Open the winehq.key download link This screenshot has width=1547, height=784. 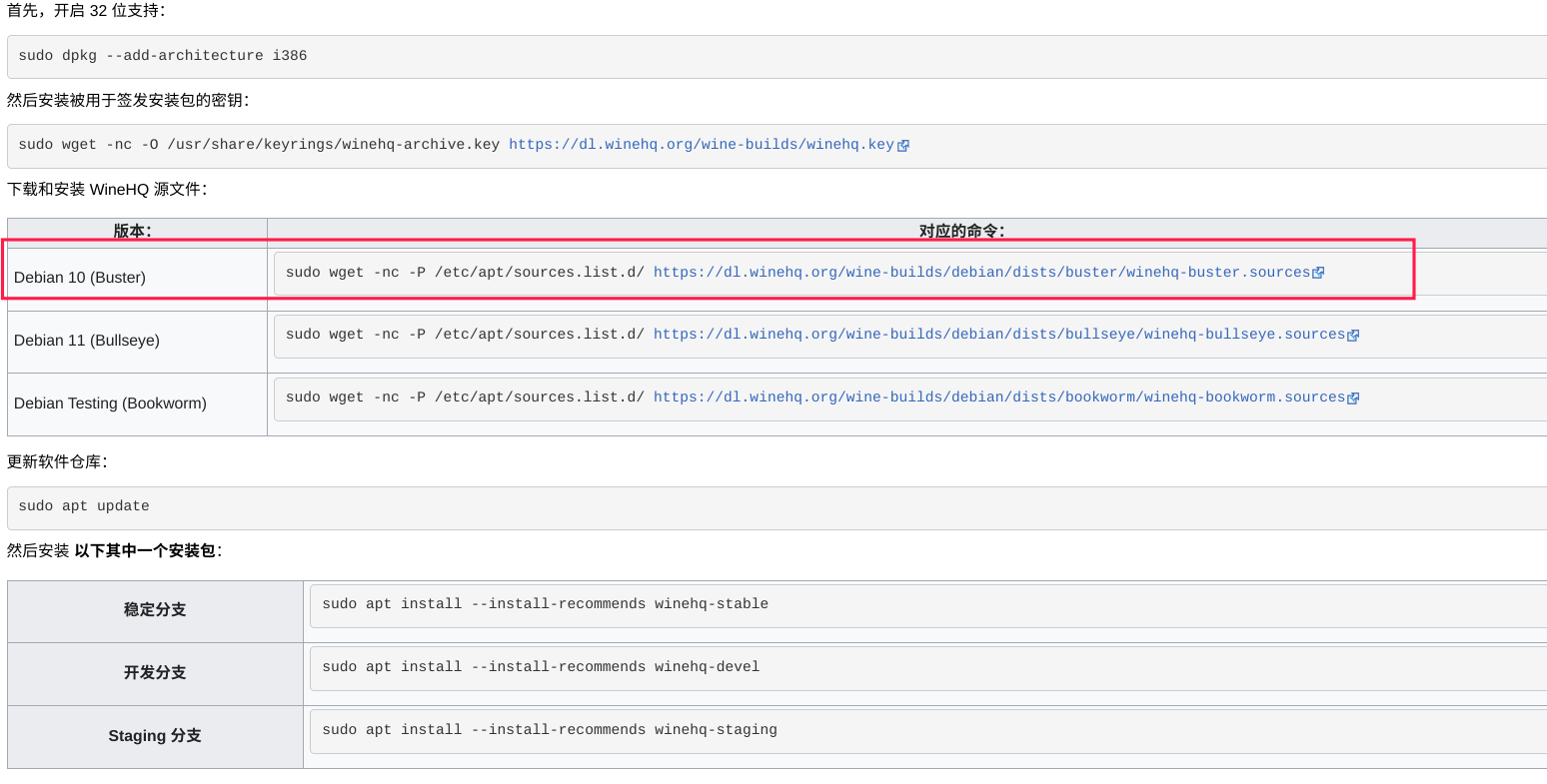(x=701, y=145)
